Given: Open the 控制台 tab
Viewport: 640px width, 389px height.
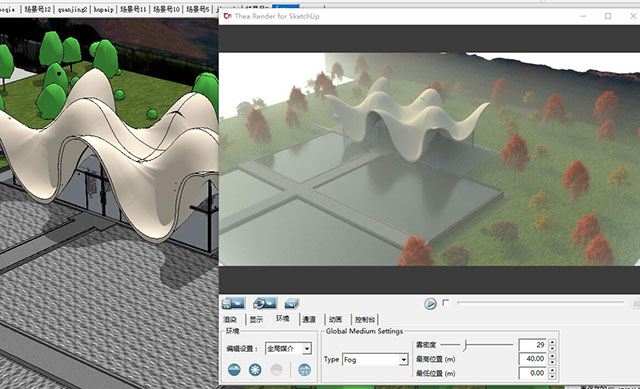Looking at the screenshot, I should click(x=364, y=319).
